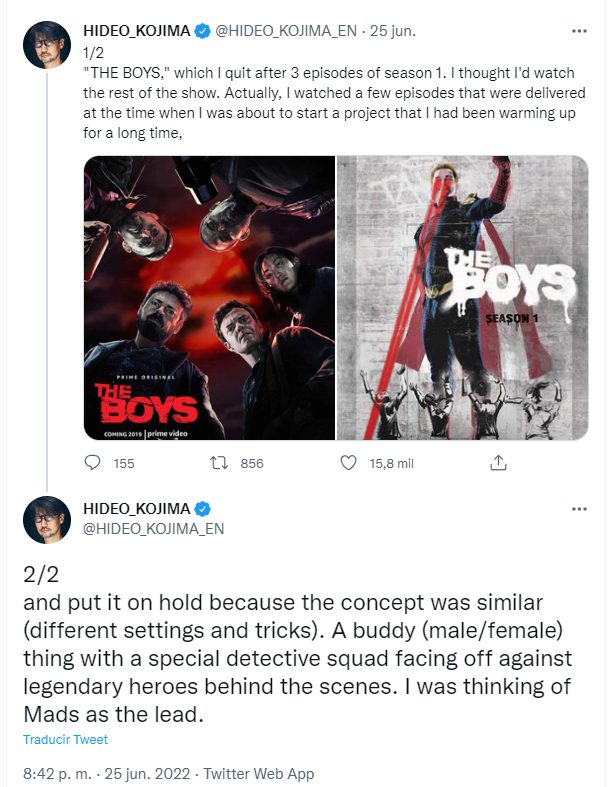Open the three-dot menu on second tweet
This screenshot has width=610, height=787.
(579, 509)
